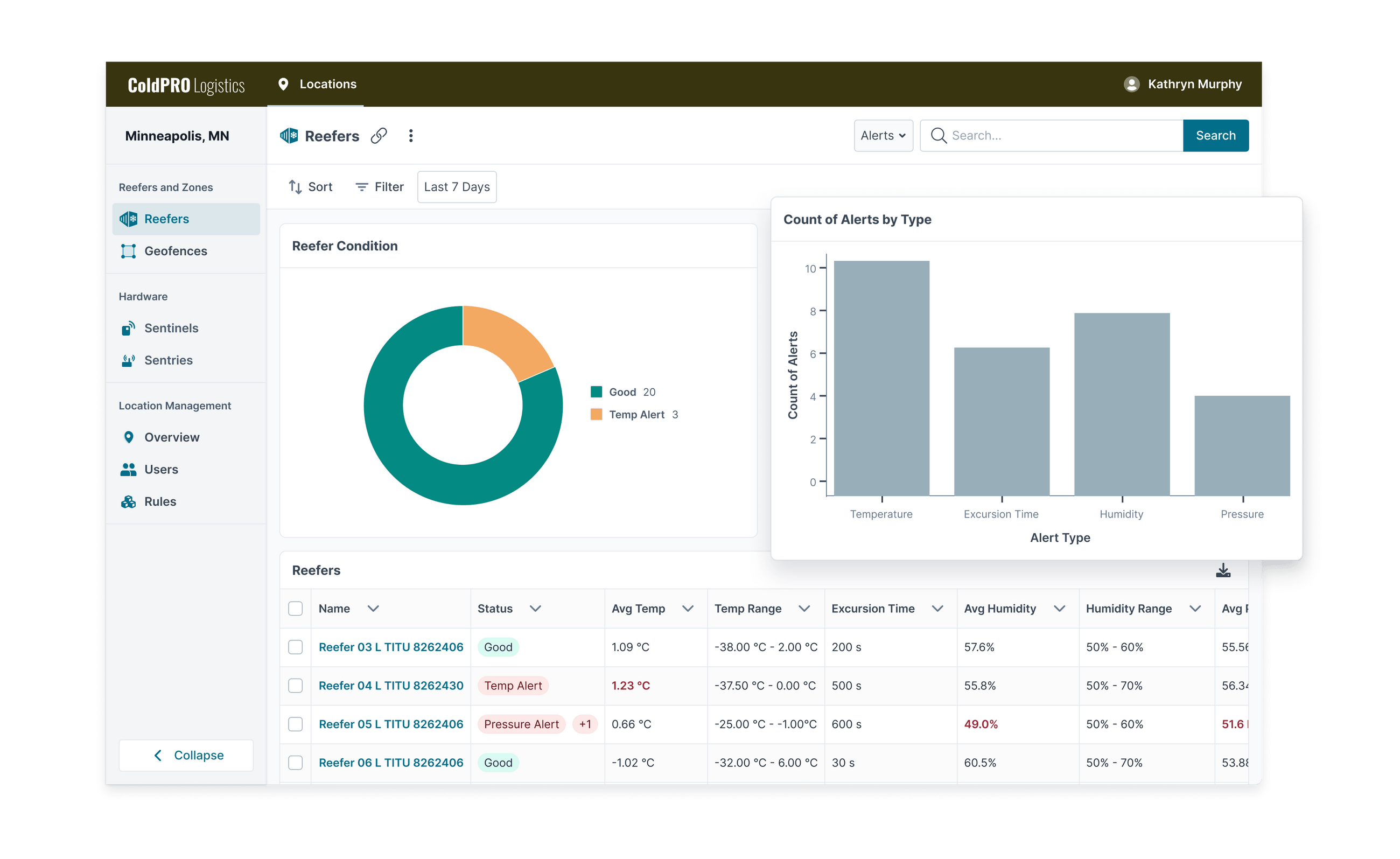
Task: Check the select-all checkbox in the table header
Action: 296,609
